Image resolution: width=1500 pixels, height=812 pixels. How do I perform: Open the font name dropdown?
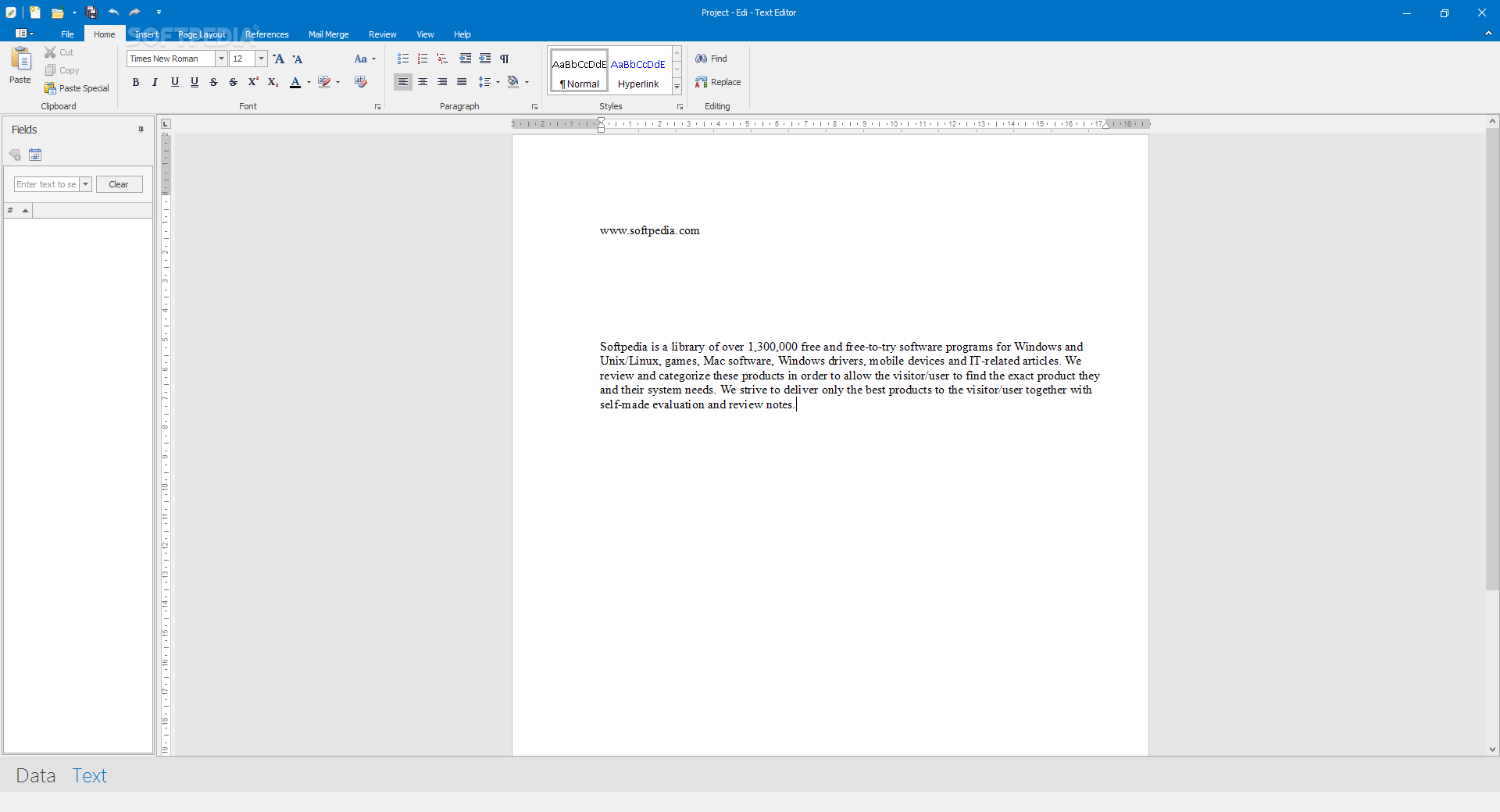click(221, 59)
